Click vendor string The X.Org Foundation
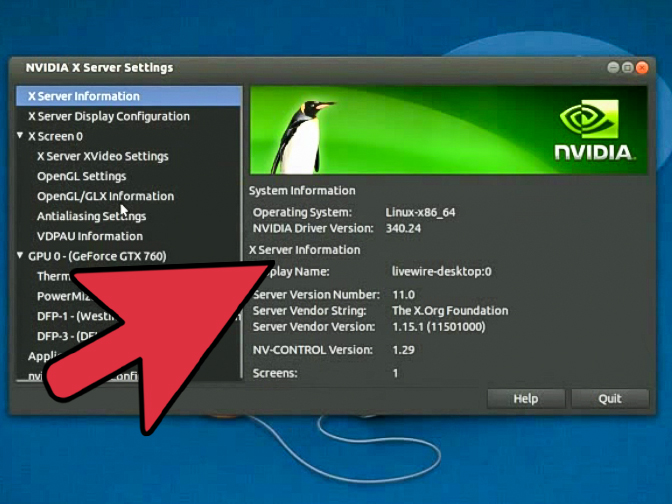The width and height of the screenshot is (672, 504). 450,311
